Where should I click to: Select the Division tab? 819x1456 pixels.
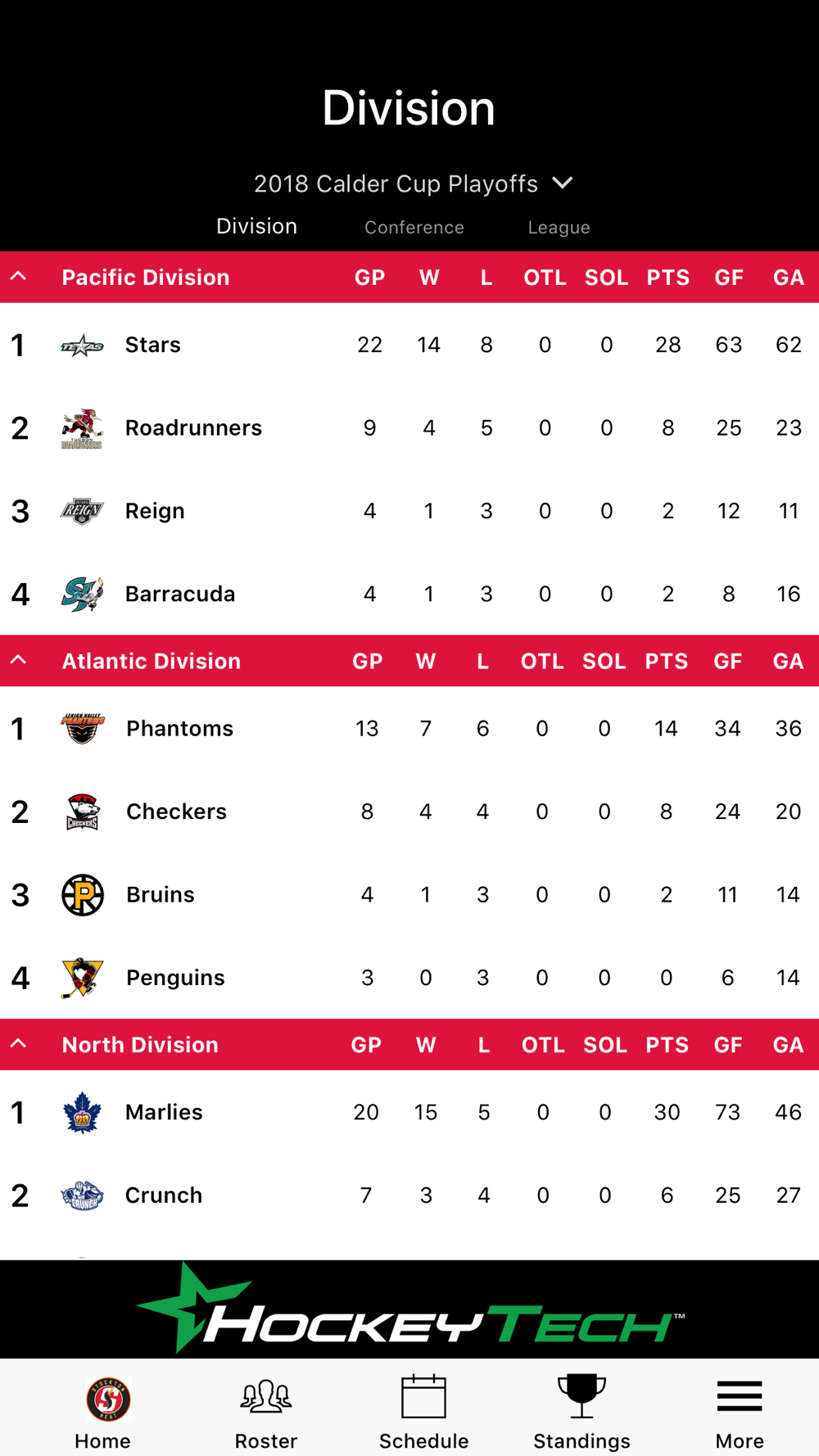tap(256, 226)
